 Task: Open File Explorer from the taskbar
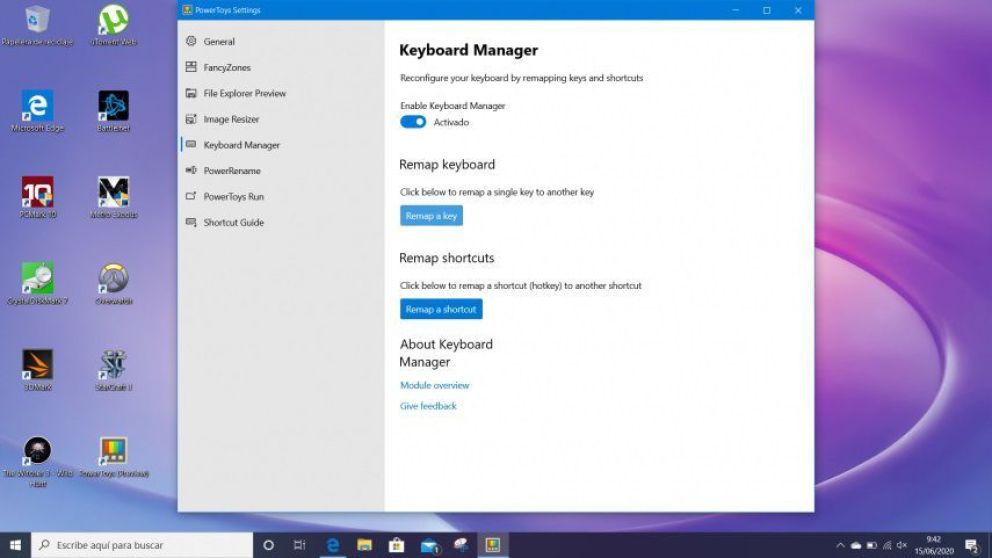click(364, 545)
